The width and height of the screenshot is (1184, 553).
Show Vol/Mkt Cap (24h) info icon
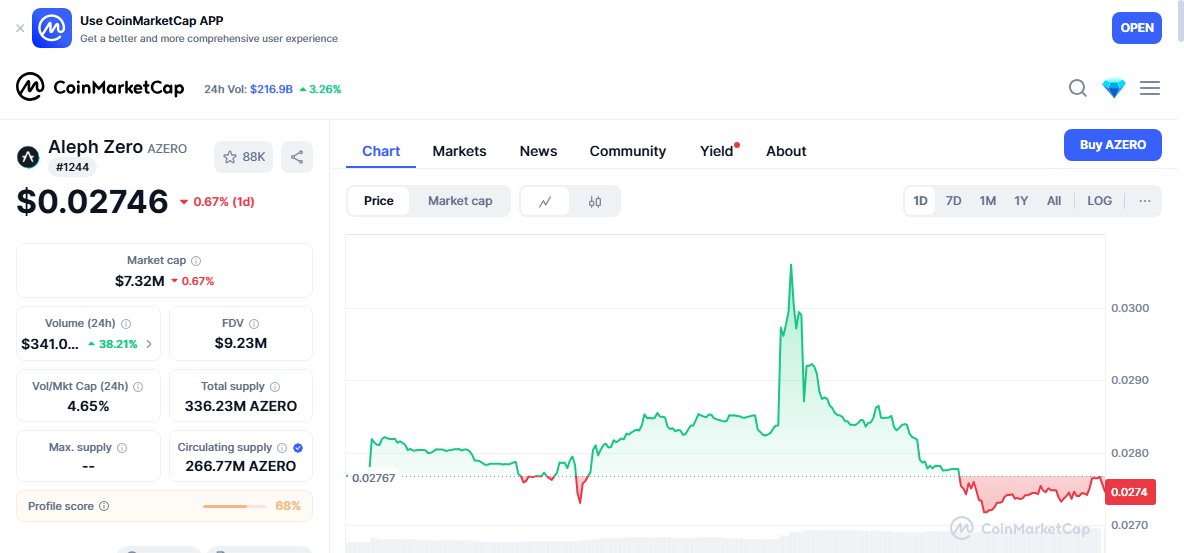click(x=138, y=386)
